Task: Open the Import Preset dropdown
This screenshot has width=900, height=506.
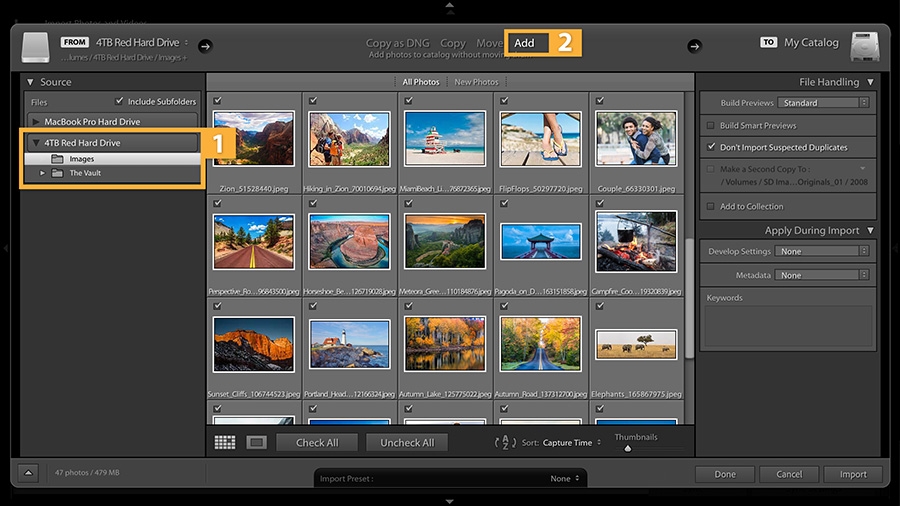Action: pyautogui.click(x=451, y=478)
